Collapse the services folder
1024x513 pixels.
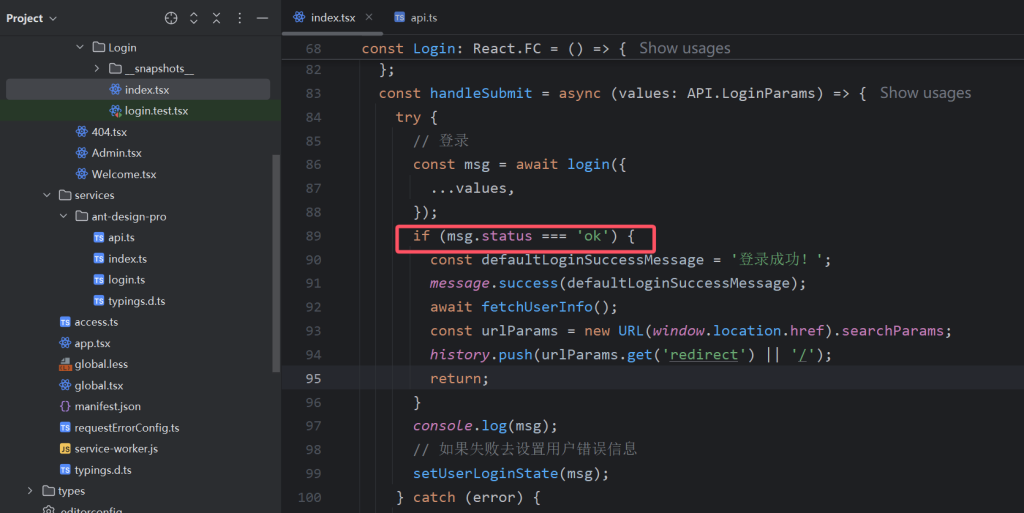coord(46,195)
